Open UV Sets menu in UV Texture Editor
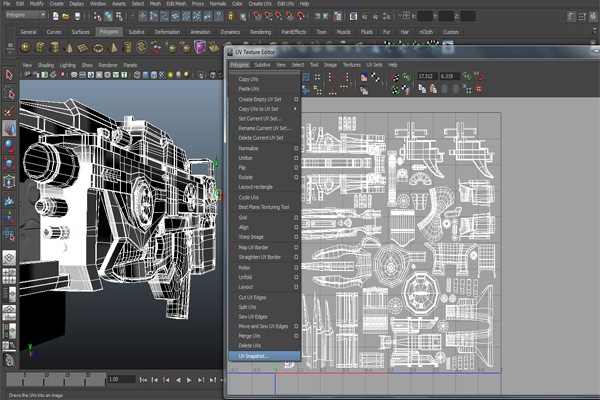 (x=374, y=65)
